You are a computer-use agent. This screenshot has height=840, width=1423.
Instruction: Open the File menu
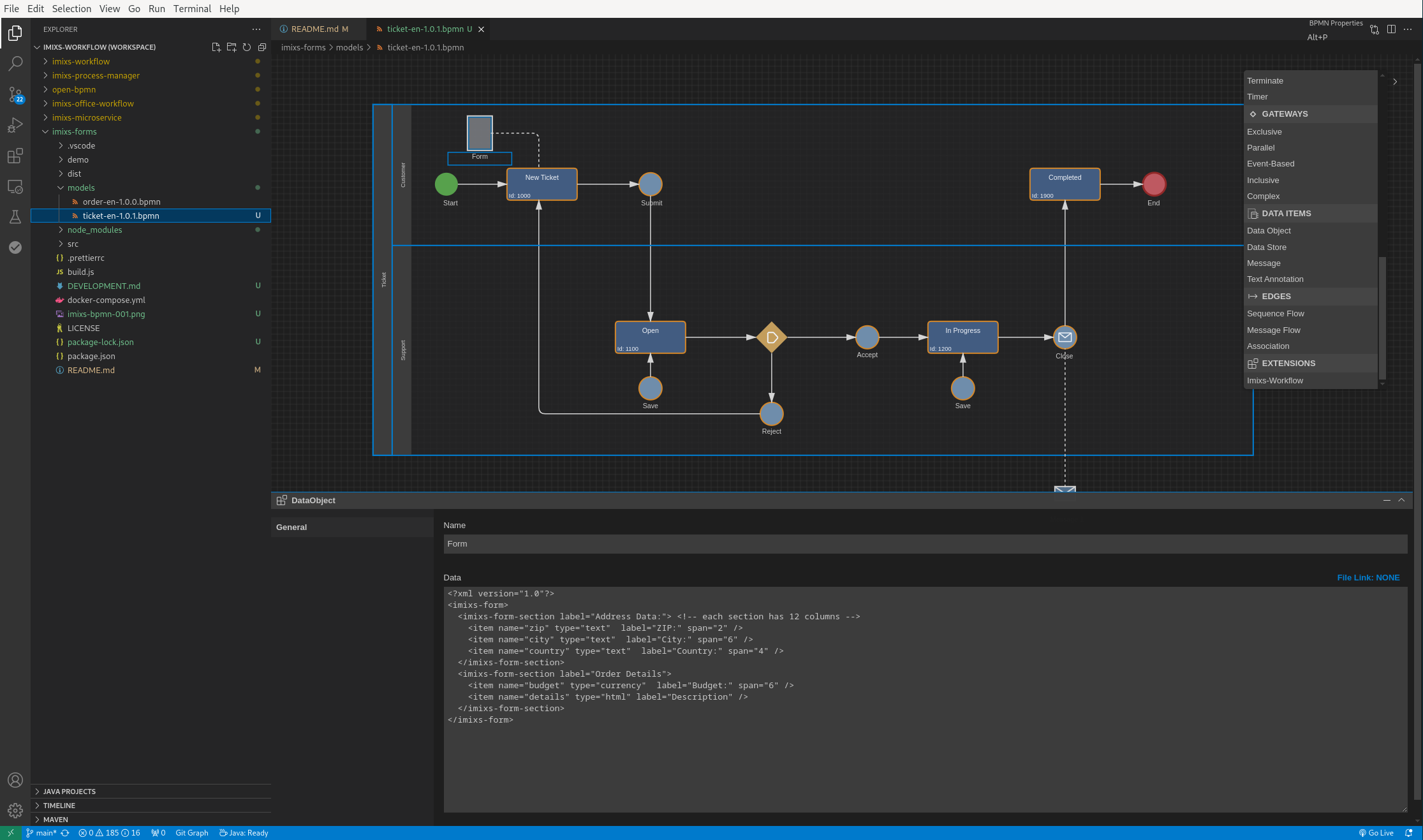coord(11,9)
